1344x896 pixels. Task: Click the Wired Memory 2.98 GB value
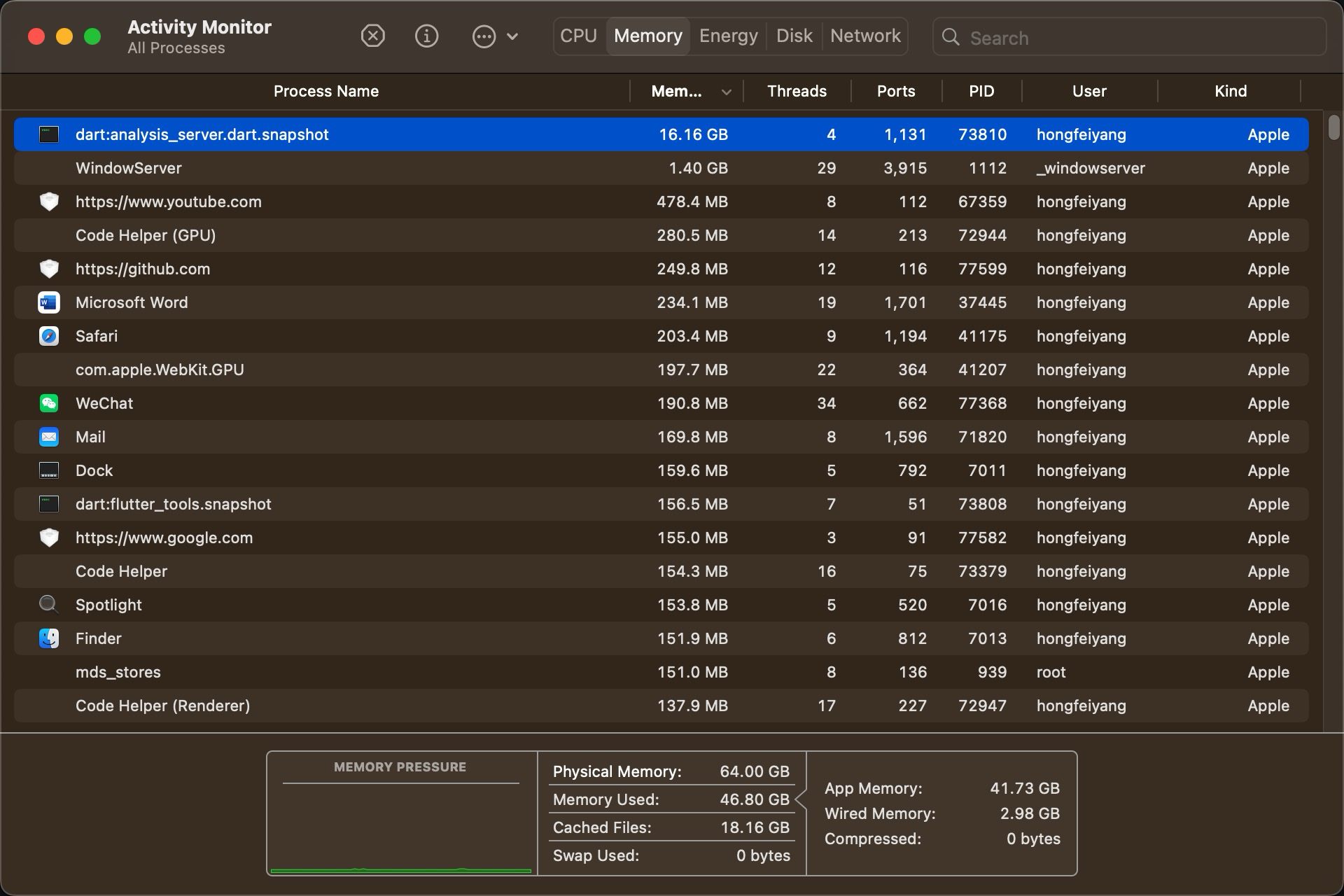click(1030, 813)
